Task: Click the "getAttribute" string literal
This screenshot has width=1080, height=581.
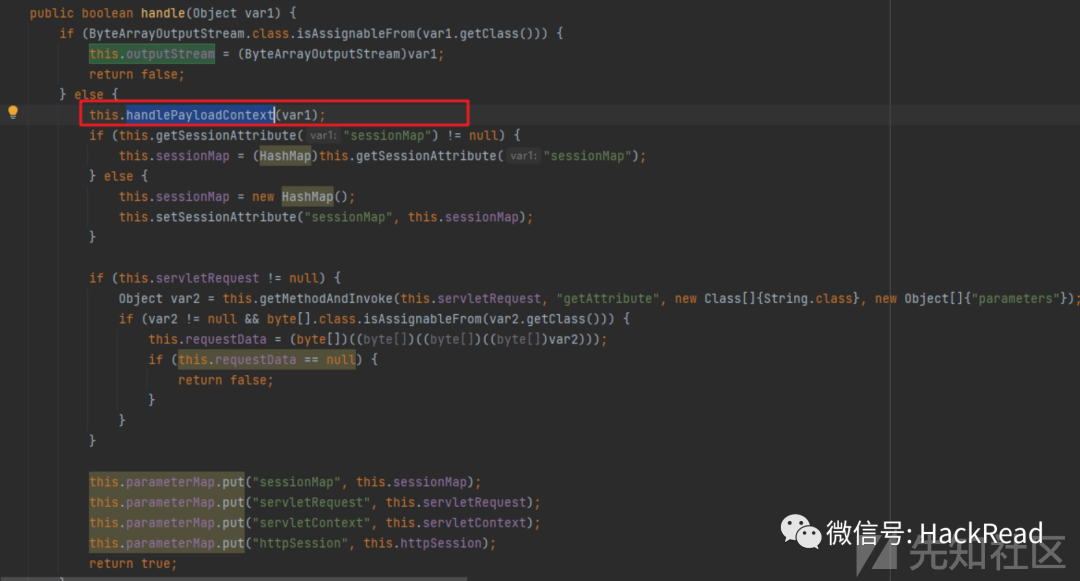Action: tap(608, 299)
